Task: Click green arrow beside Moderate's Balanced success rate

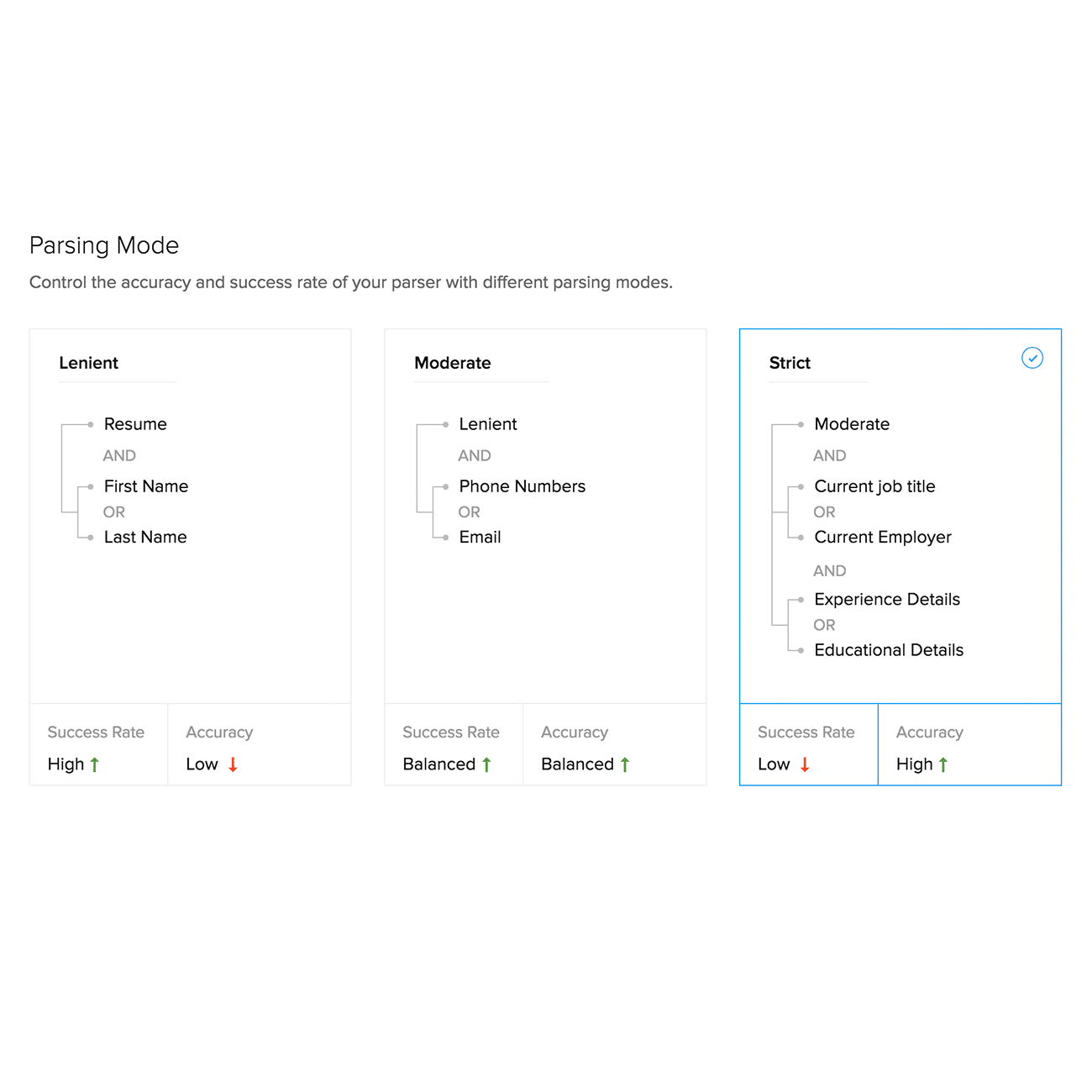Action: coord(486,764)
